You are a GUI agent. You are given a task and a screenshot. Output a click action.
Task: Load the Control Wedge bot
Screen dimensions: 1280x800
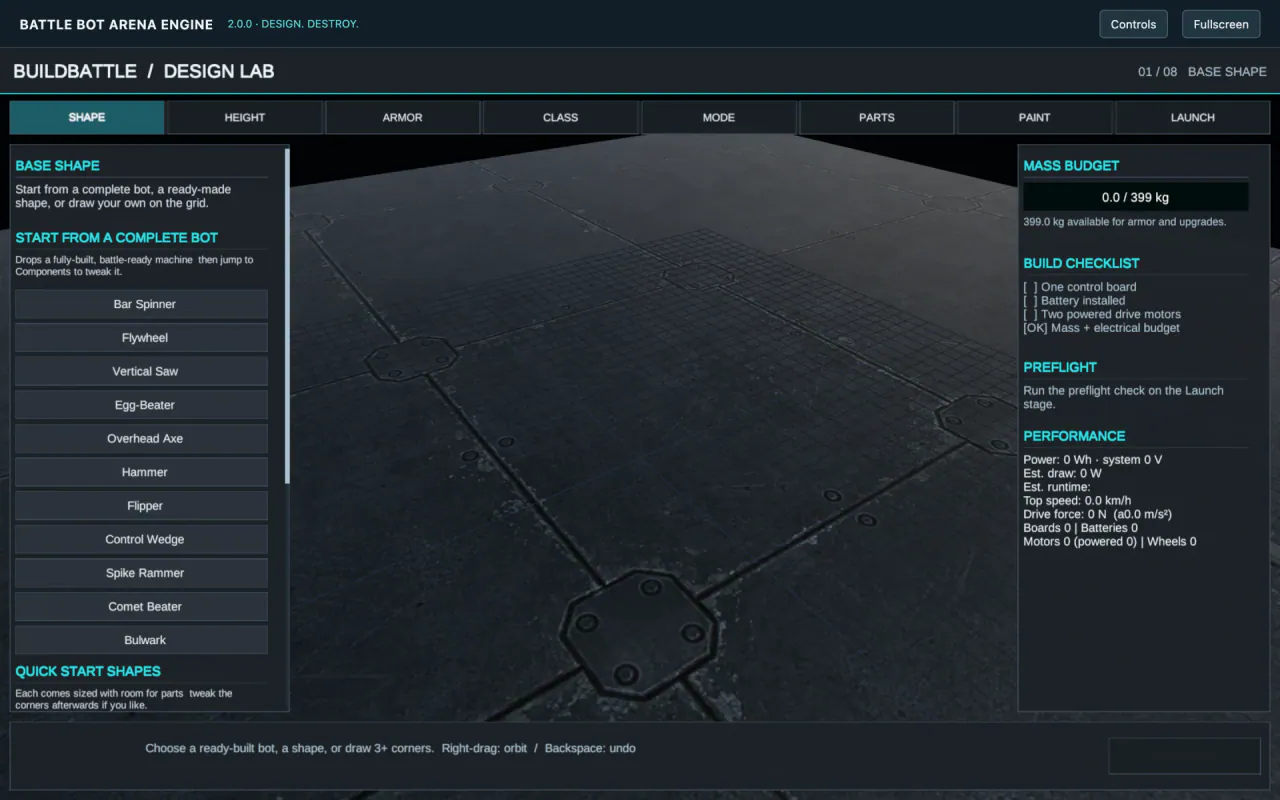pyautogui.click(x=141, y=539)
